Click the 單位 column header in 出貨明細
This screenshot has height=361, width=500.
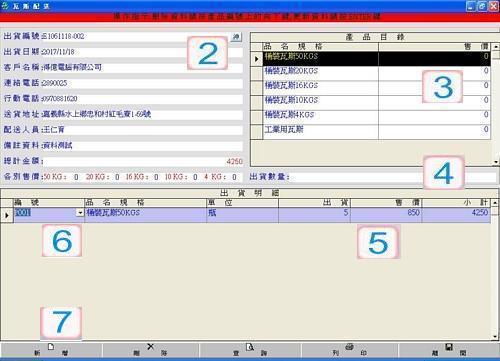click(242, 202)
